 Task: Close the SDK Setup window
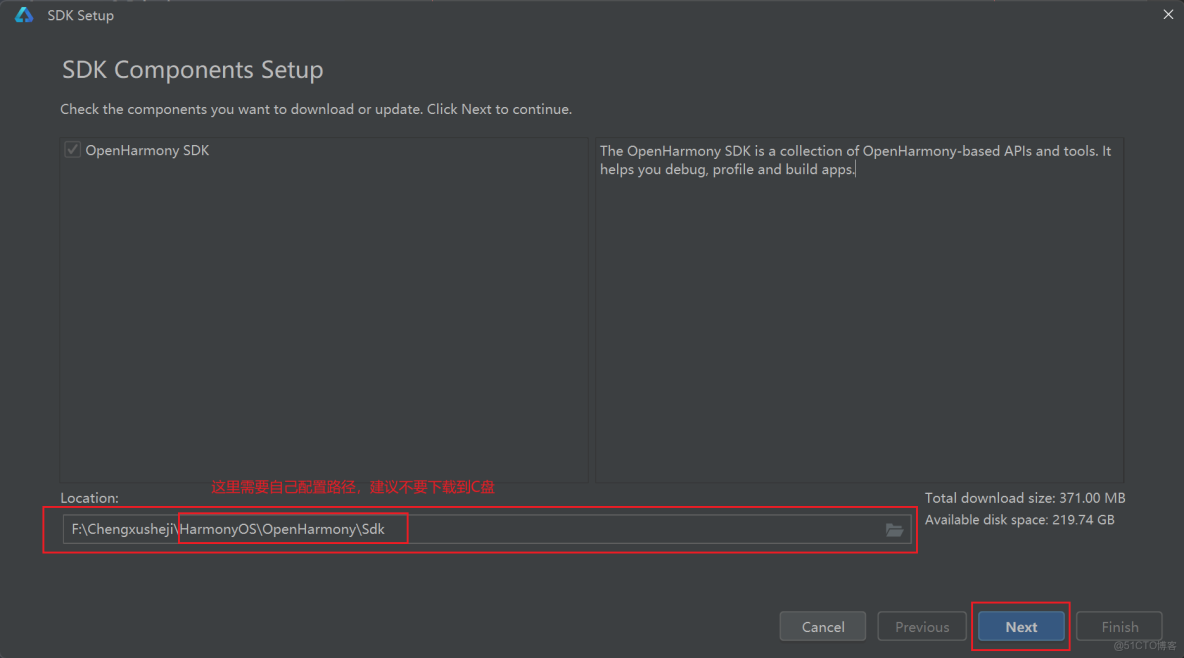pyautogui.click(x=1168, y=15)
